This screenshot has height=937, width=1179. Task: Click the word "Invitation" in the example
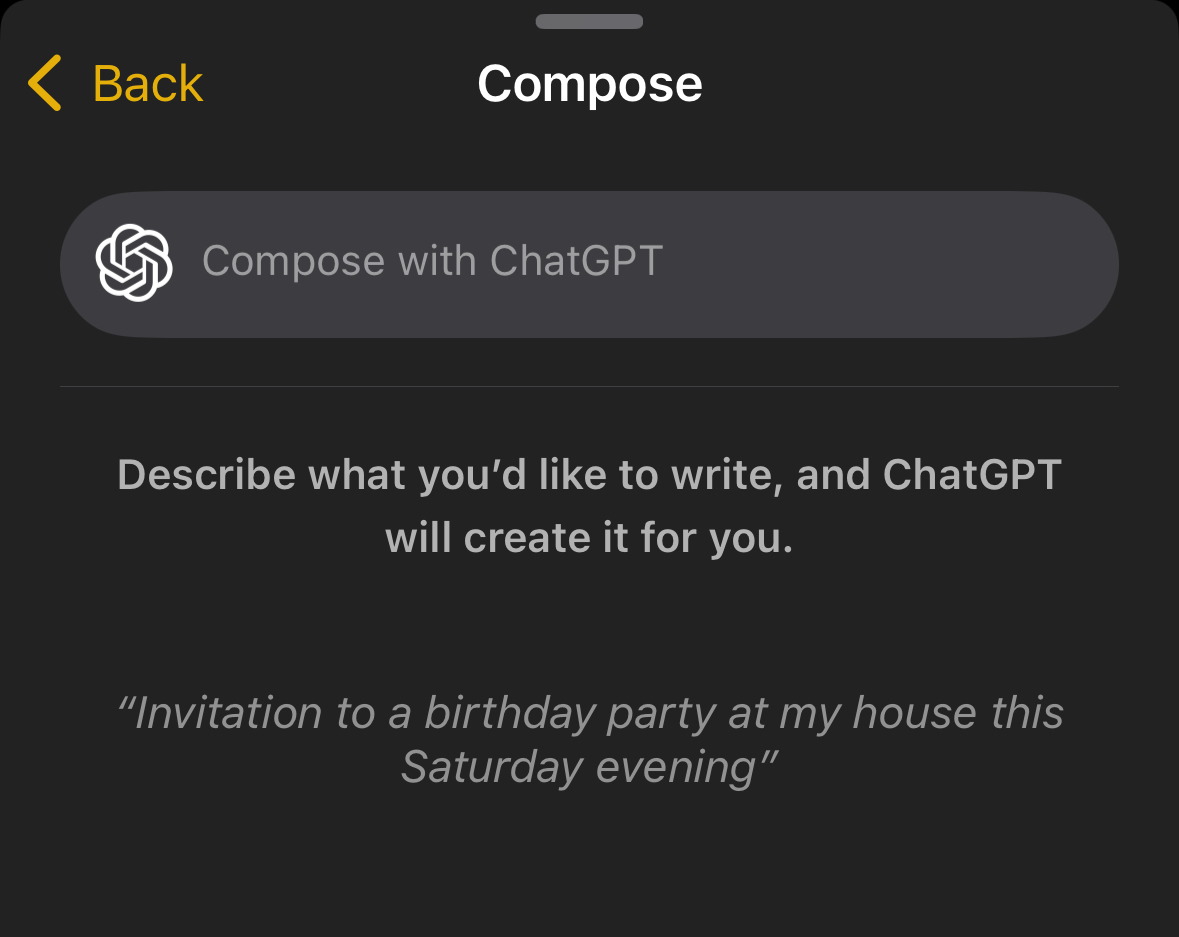(x=228, y=714)
